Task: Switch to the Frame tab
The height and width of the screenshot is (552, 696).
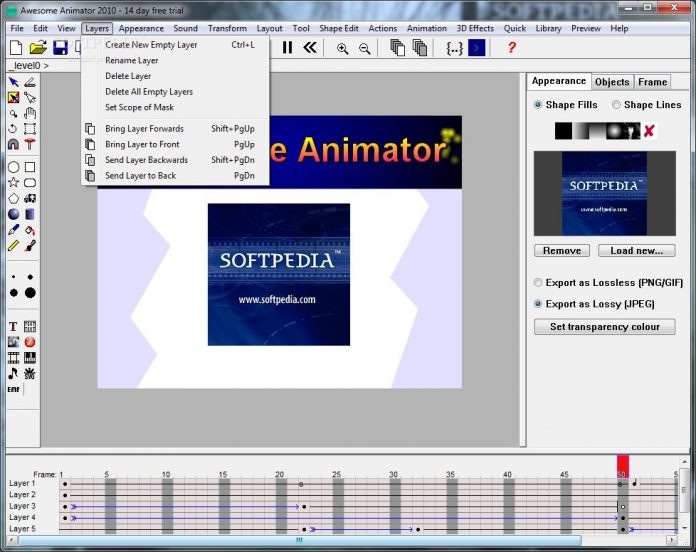Action: (652, 82)
